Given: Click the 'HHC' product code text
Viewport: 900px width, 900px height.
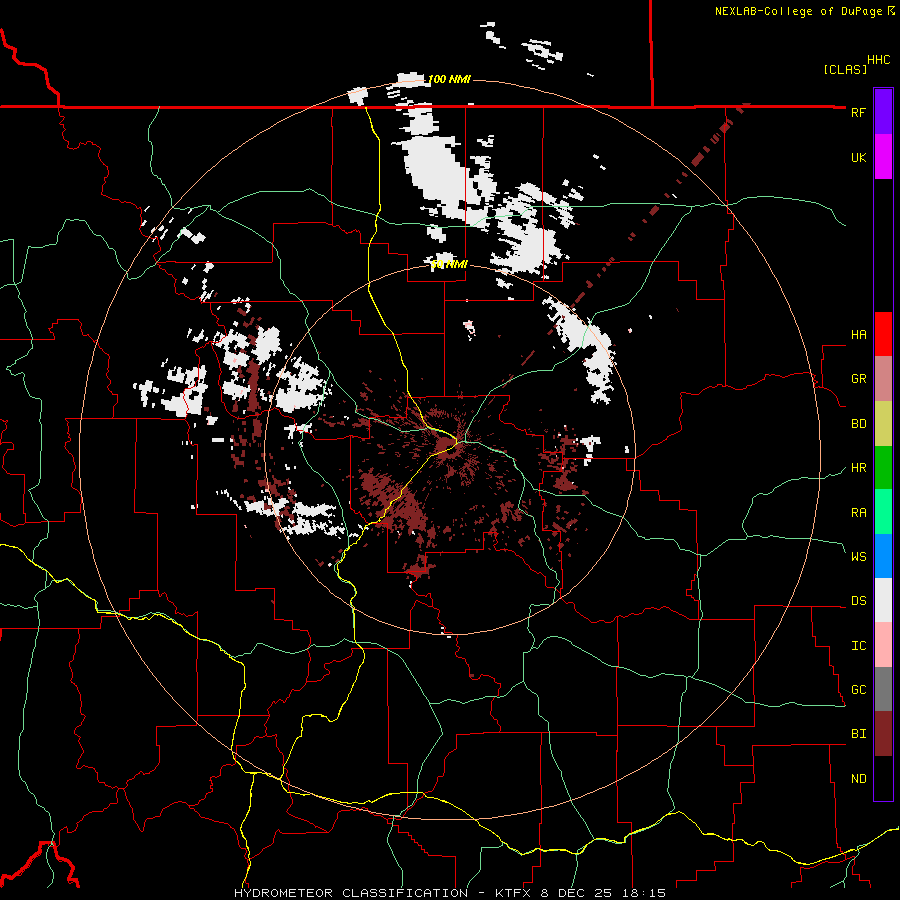Looking at the screenshot, I should pyautogui.click(x=879, y=60).
